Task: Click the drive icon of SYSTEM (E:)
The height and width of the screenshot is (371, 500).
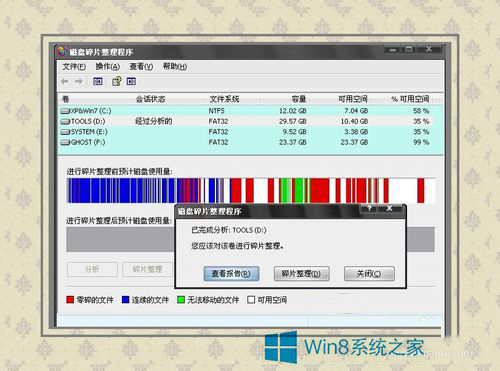Action: coord(65,132)
